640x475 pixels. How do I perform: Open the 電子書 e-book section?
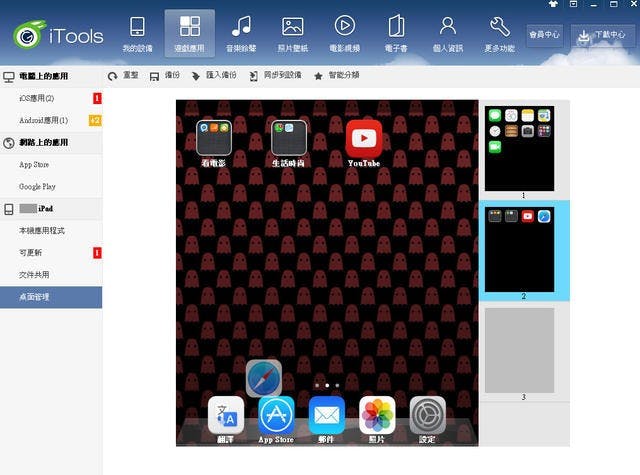(x=396, y=33)
